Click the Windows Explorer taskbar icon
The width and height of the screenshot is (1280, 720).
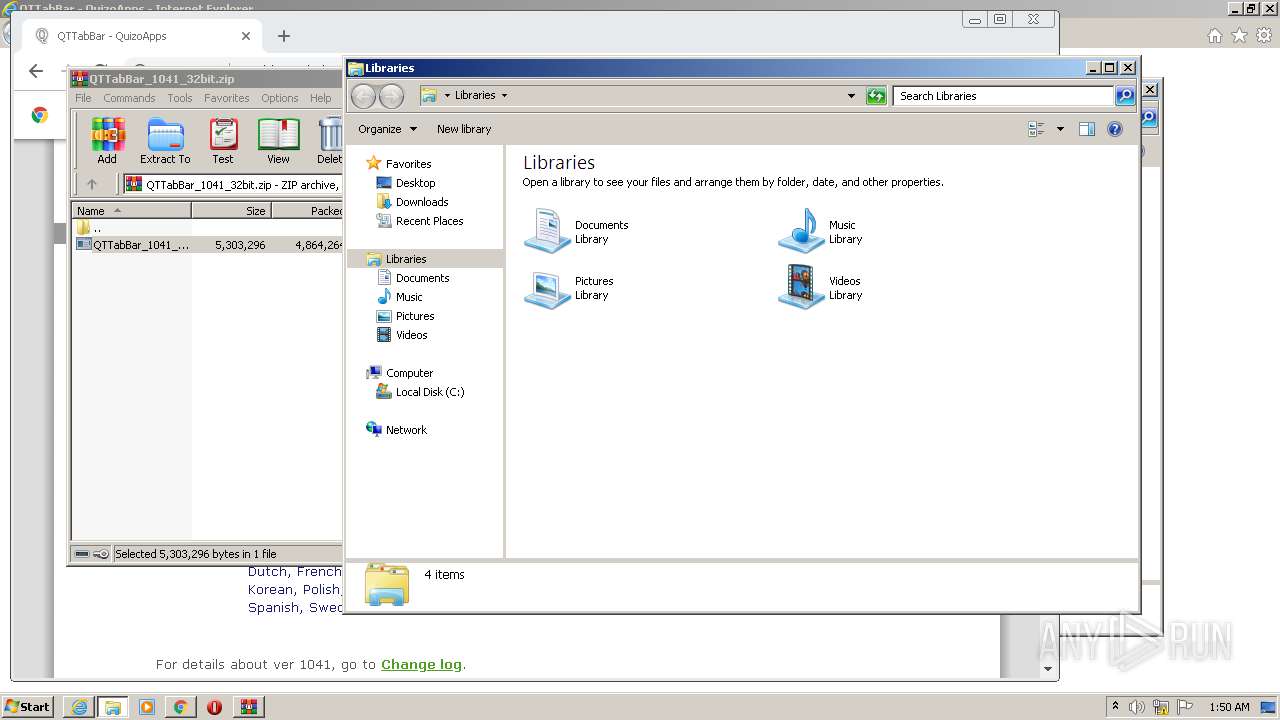113,707
